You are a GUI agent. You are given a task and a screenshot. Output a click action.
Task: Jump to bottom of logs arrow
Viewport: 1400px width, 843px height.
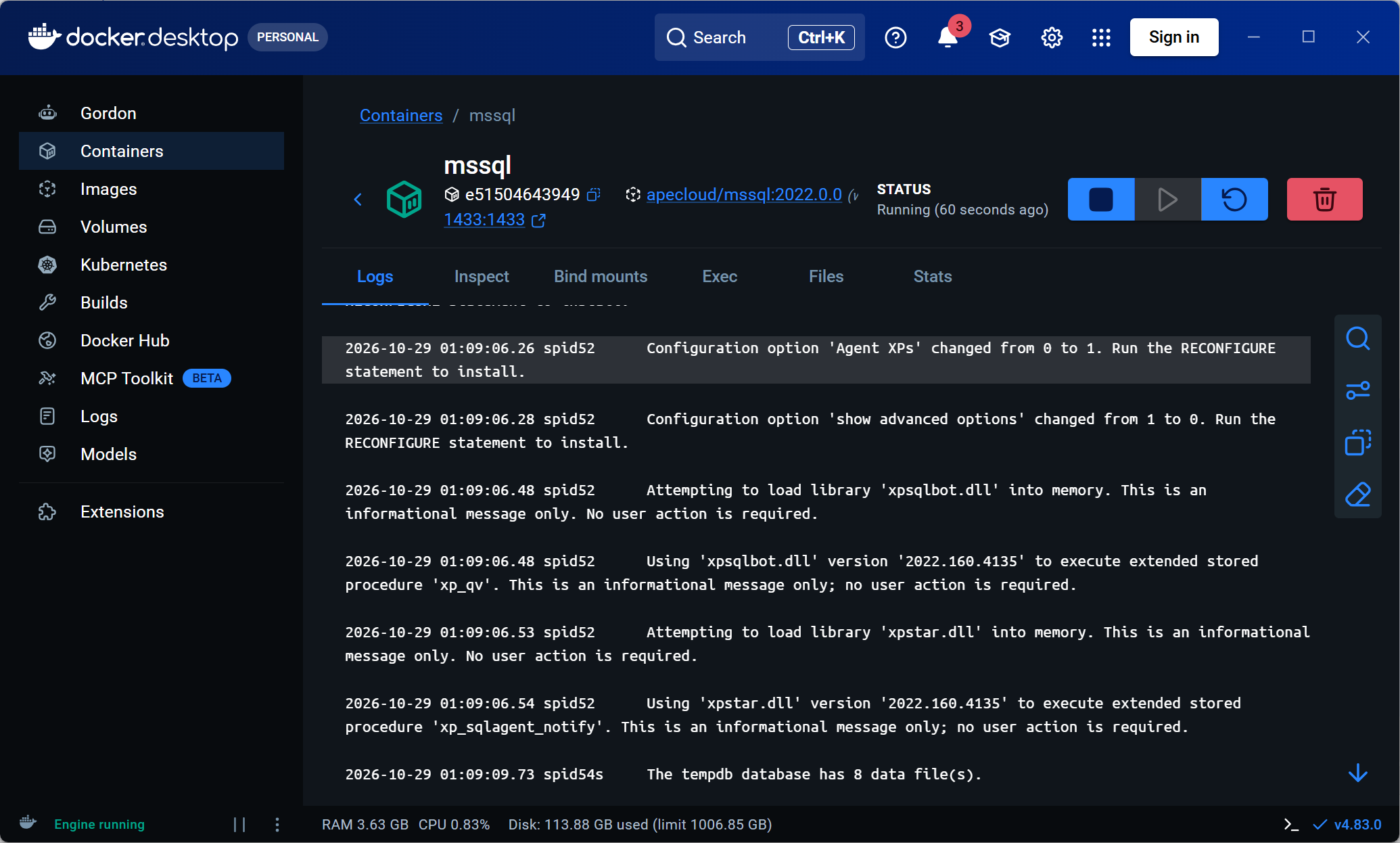(1357, 773)
